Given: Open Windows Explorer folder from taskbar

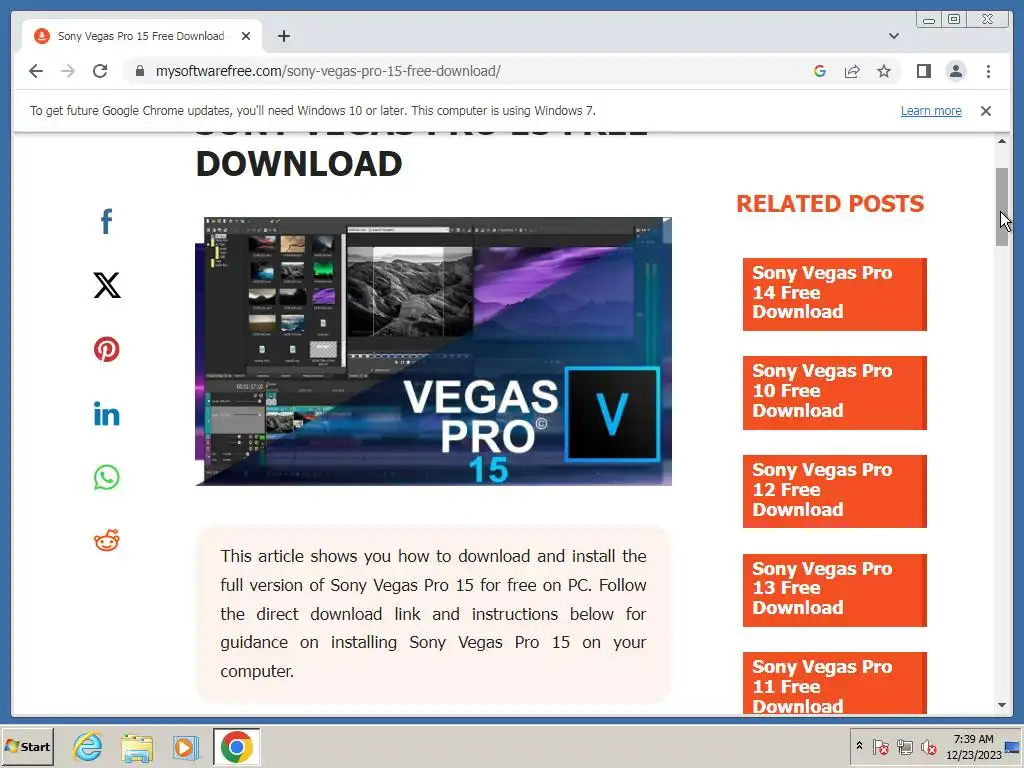Looking at the screenshot, I should [137, 746].
